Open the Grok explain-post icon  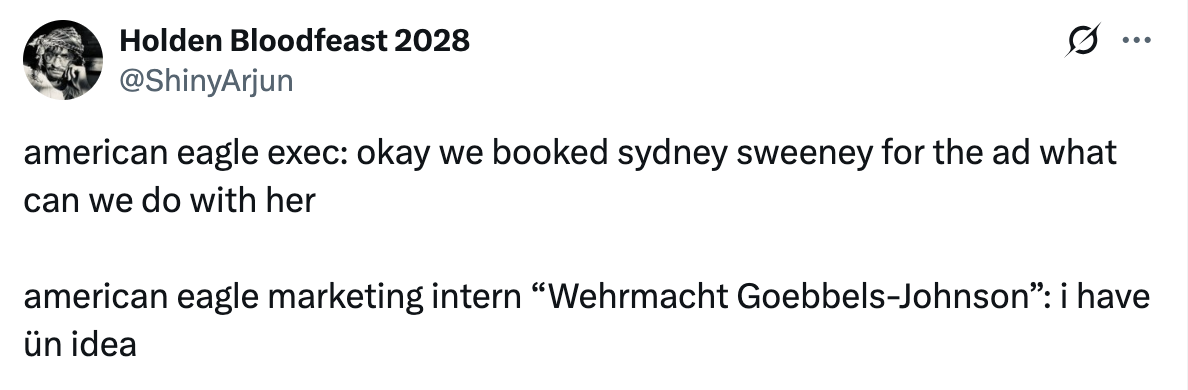click(x=1082, y=40)
